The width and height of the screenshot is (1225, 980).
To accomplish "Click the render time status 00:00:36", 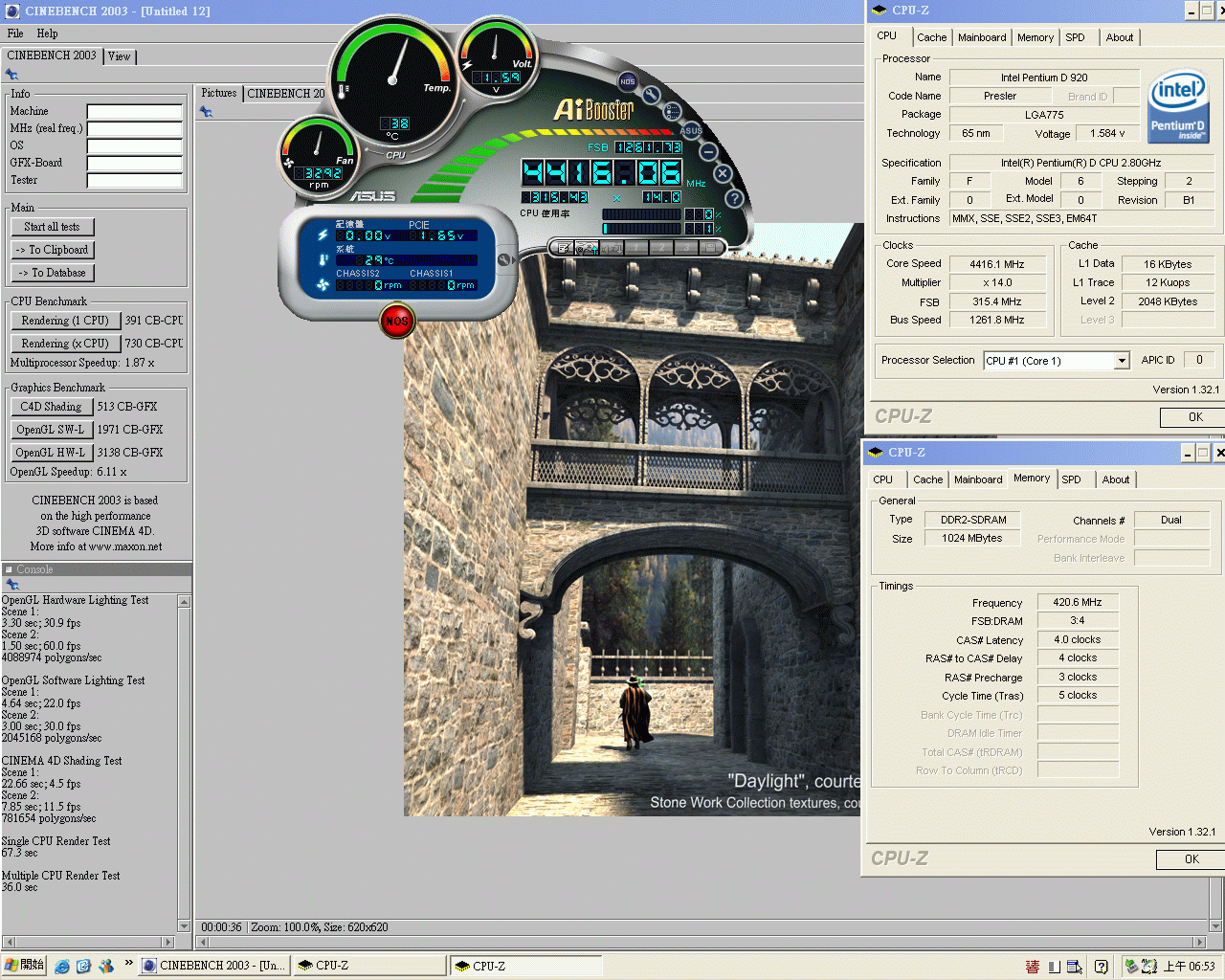I will coord(221,927).
